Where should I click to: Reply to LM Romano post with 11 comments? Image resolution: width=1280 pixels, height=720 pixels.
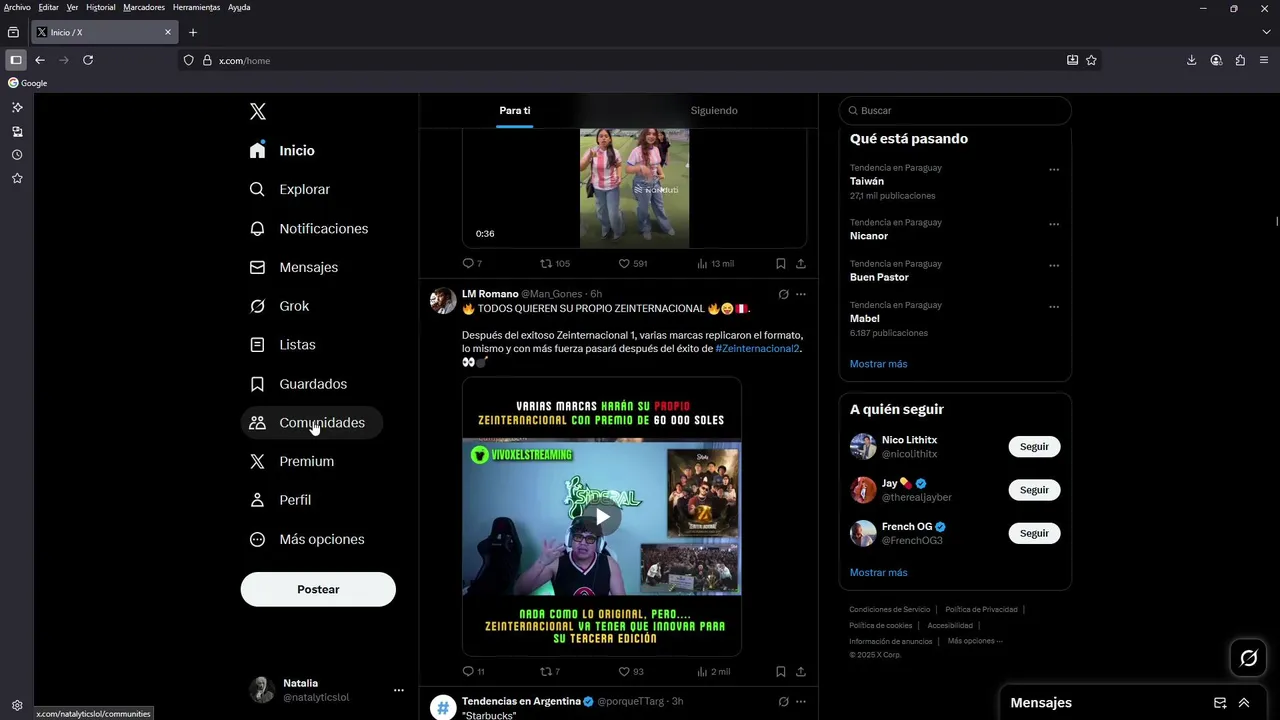(x=473, y=672)
